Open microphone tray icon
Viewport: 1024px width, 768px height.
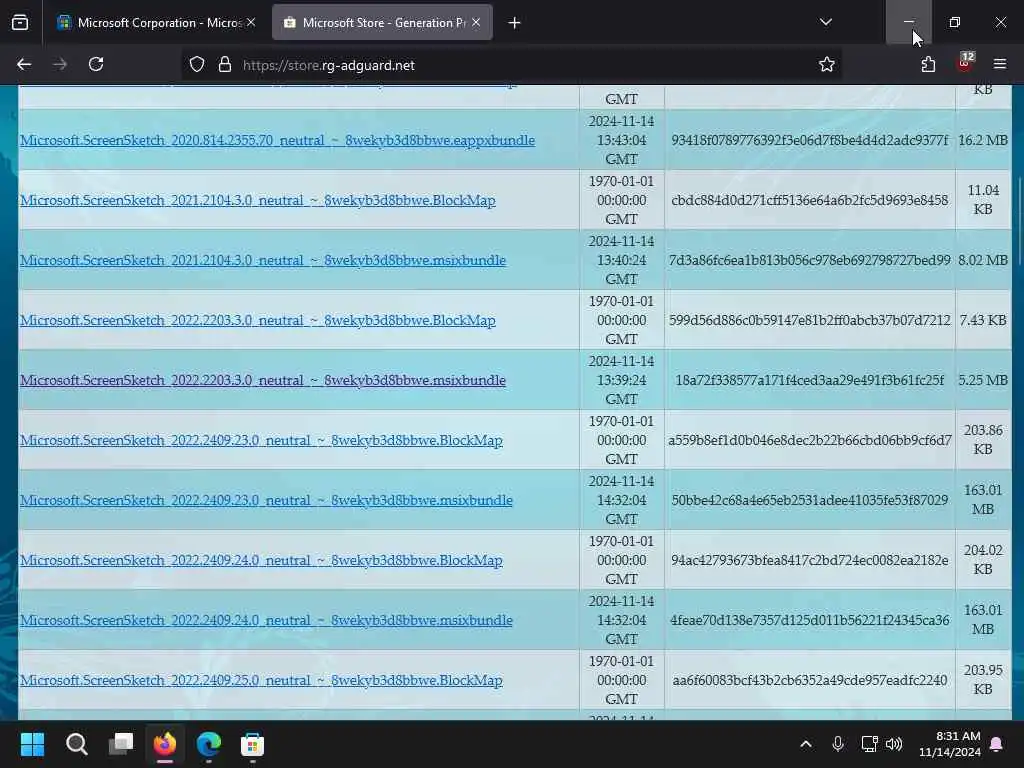click(x=838, y=744)
